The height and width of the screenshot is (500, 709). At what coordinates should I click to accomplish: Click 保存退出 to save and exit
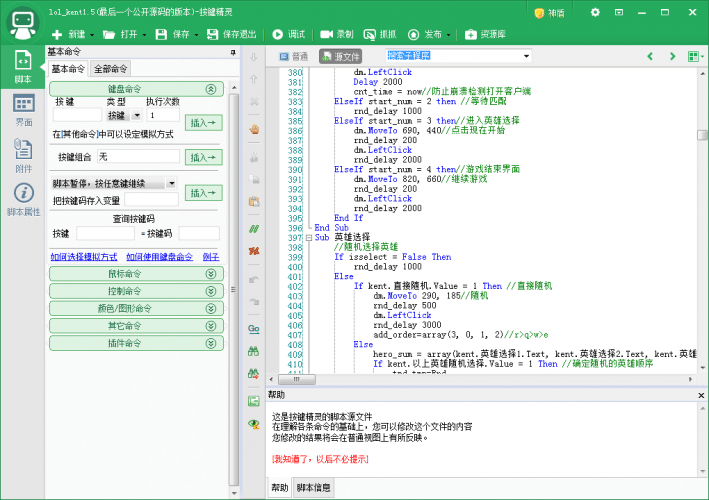tap(231, 34)
